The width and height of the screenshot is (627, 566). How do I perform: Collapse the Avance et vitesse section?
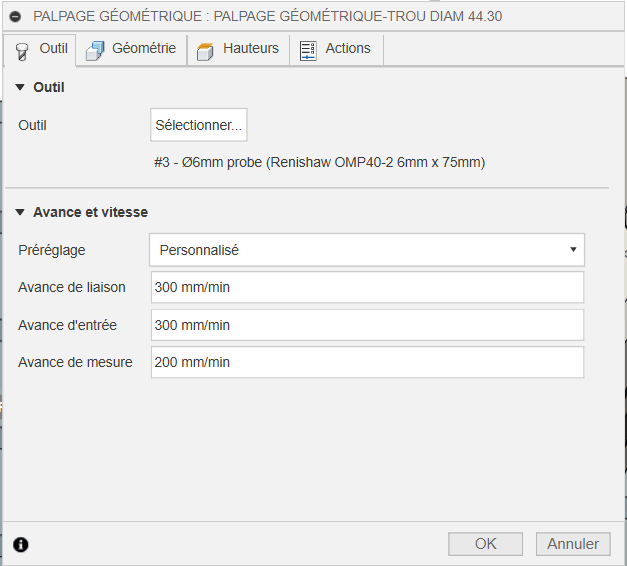coord(20,213)
